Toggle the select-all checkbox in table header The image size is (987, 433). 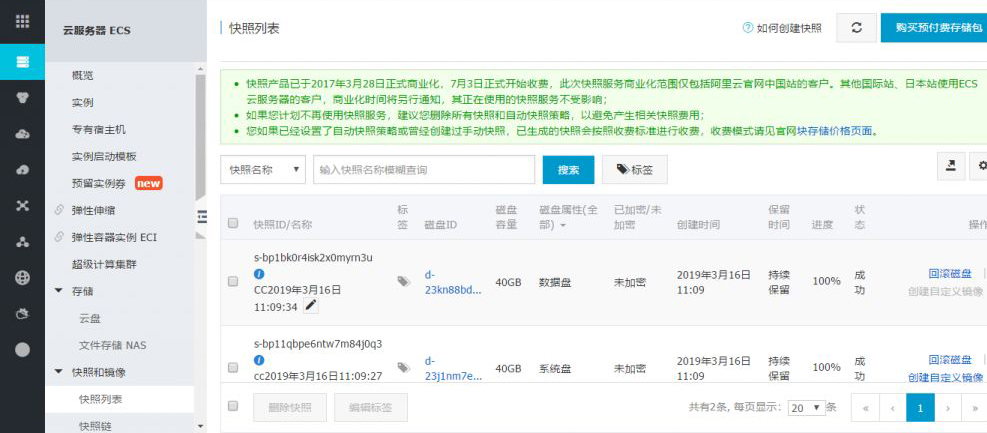233,223
